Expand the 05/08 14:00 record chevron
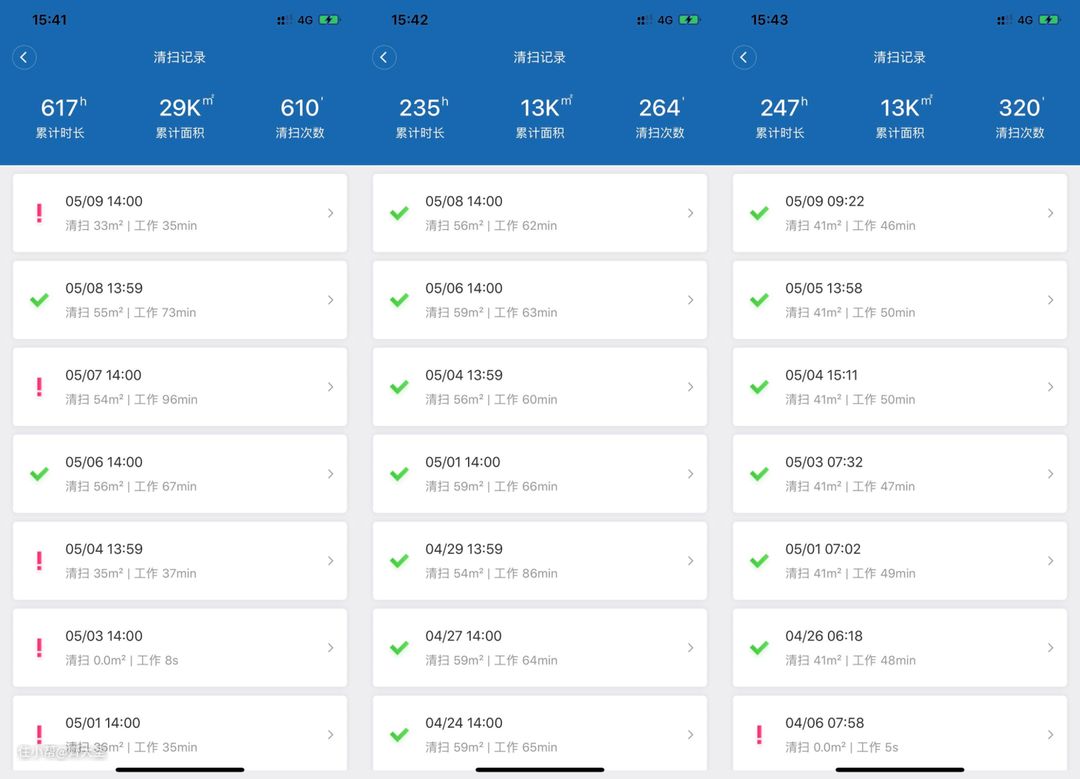This screenshot has height=779, width=1080. (690, 213)
